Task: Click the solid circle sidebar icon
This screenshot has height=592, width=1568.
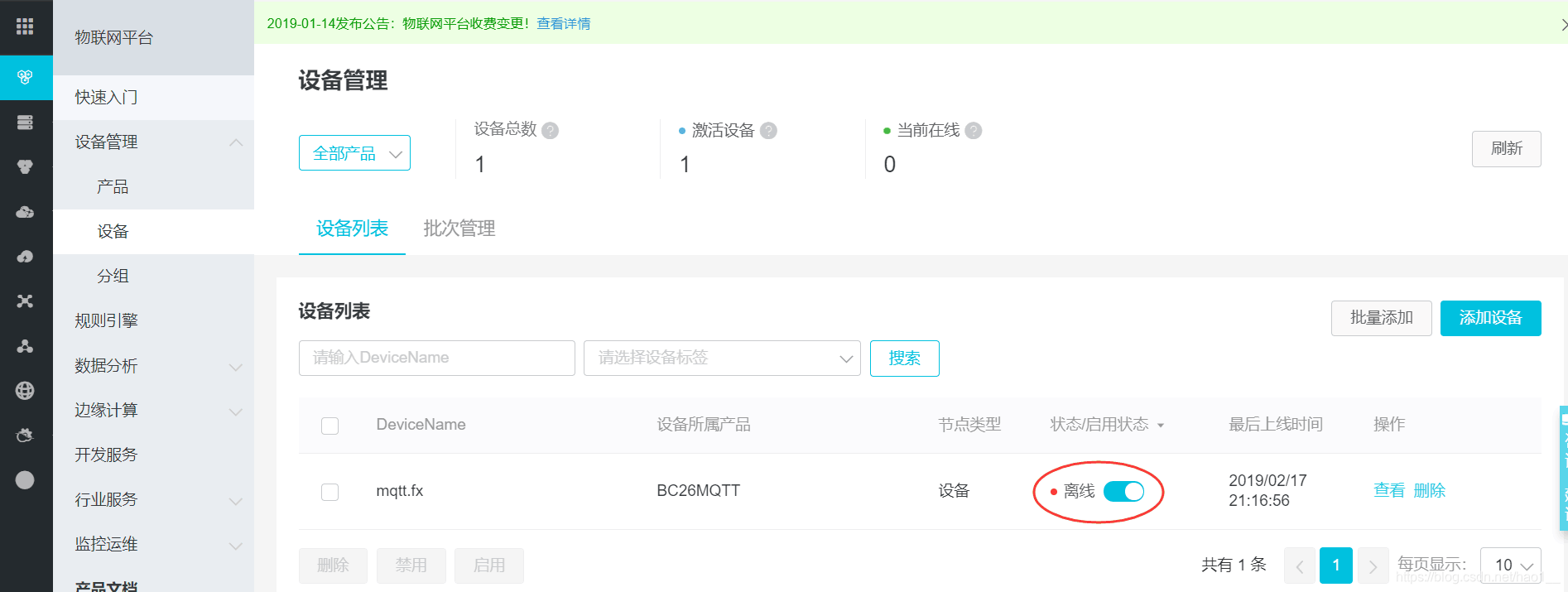Action: [25, 480]
